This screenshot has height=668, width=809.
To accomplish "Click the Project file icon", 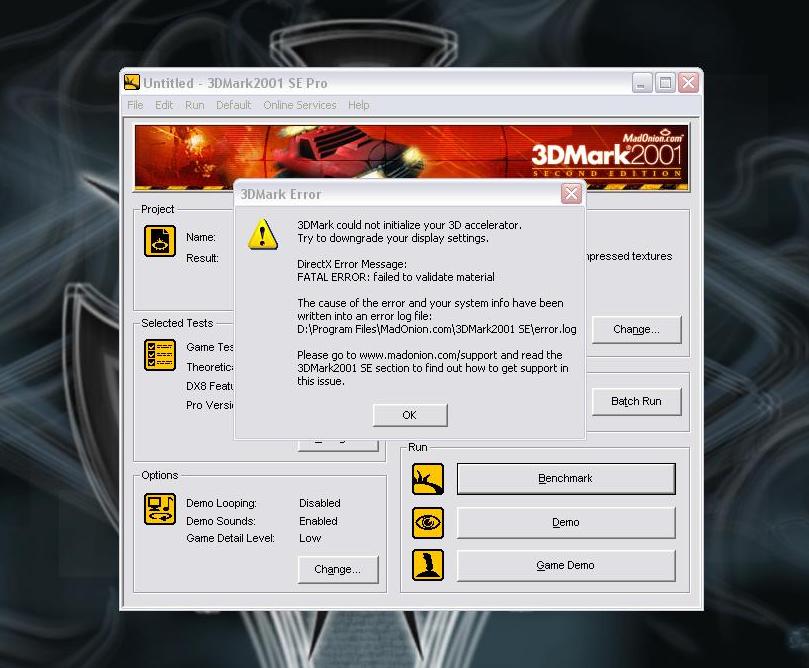I will [160, 241].
